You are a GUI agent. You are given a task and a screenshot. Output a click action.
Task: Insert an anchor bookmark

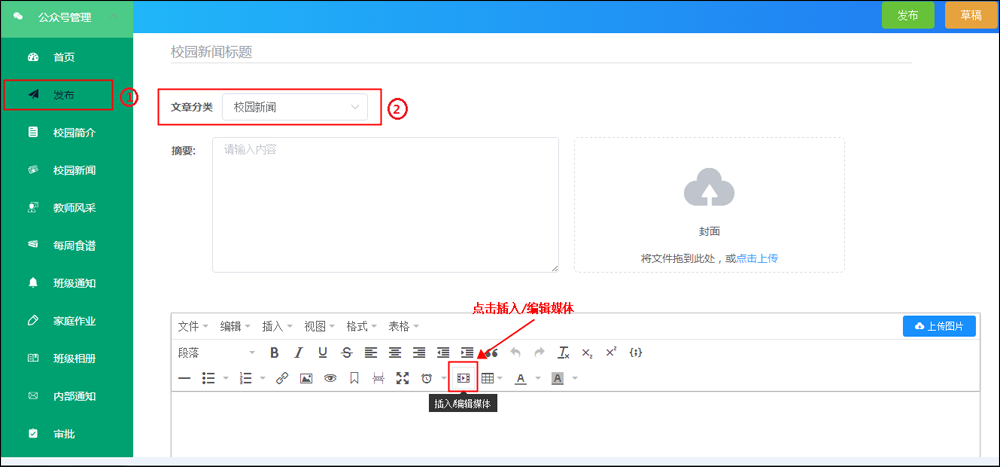pos(354,379)
